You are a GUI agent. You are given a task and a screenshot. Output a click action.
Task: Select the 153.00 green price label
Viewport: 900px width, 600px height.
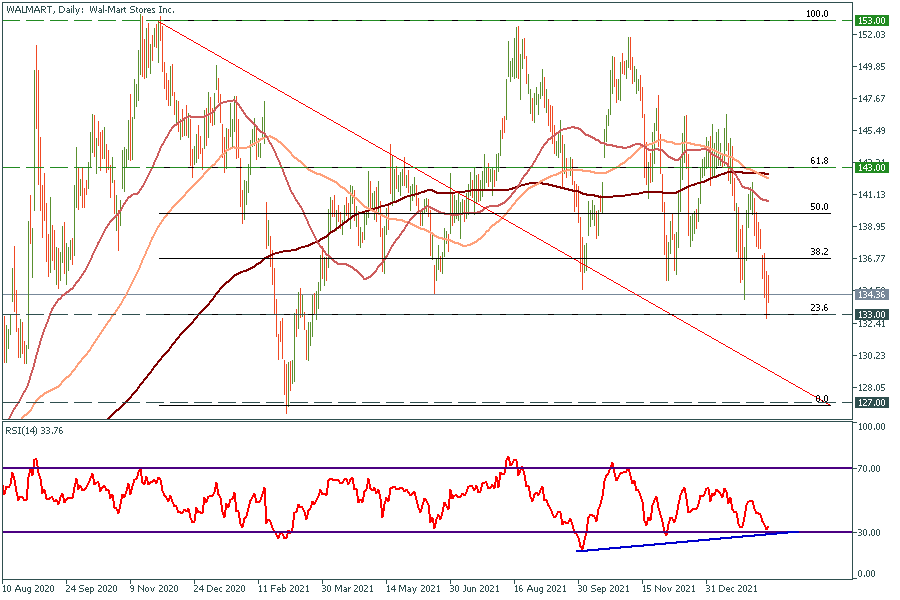click(872, 20)
